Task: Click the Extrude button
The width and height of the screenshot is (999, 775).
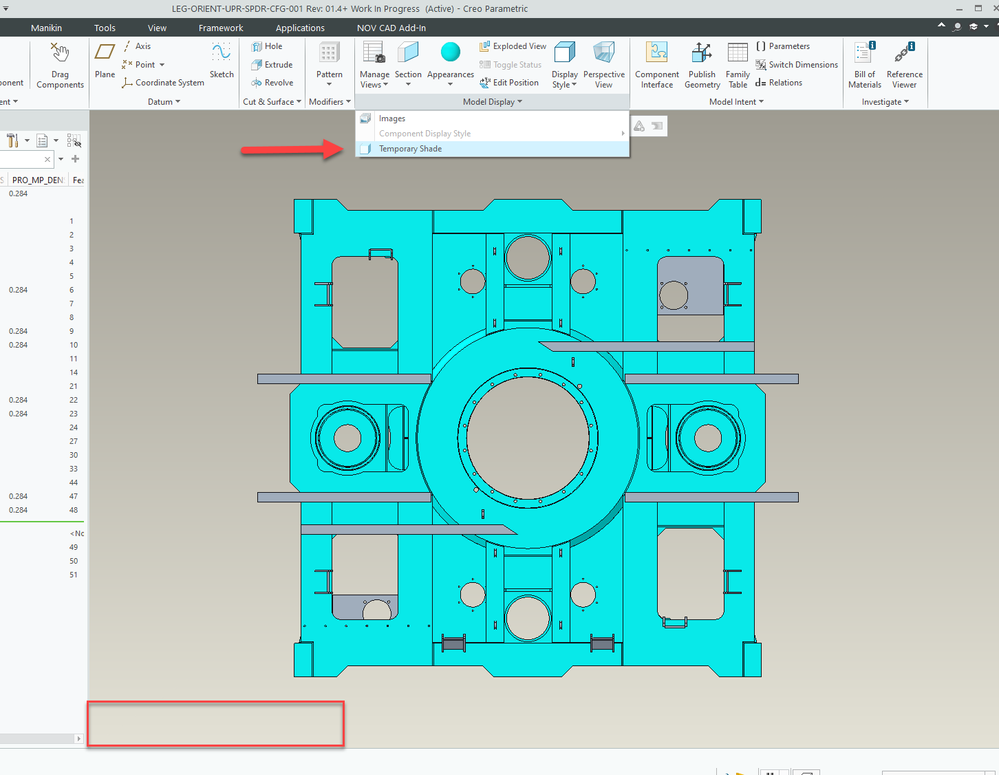Action: (x=272, y=64)
